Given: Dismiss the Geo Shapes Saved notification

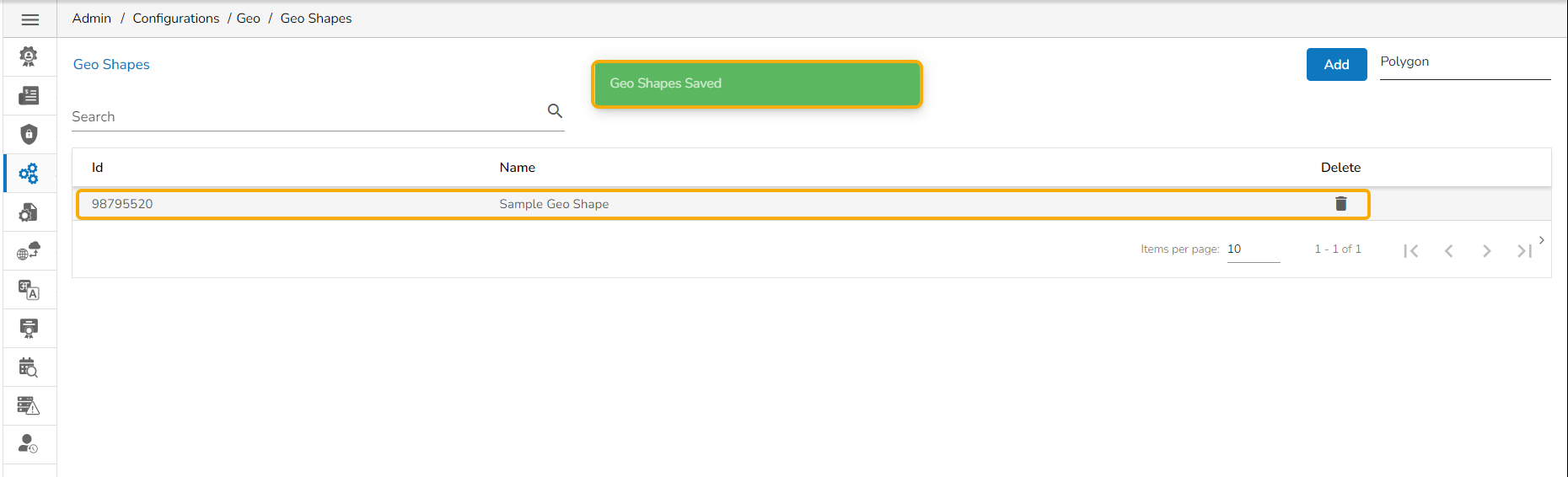Looking at the screenshot, I should (x=757, y=83).
